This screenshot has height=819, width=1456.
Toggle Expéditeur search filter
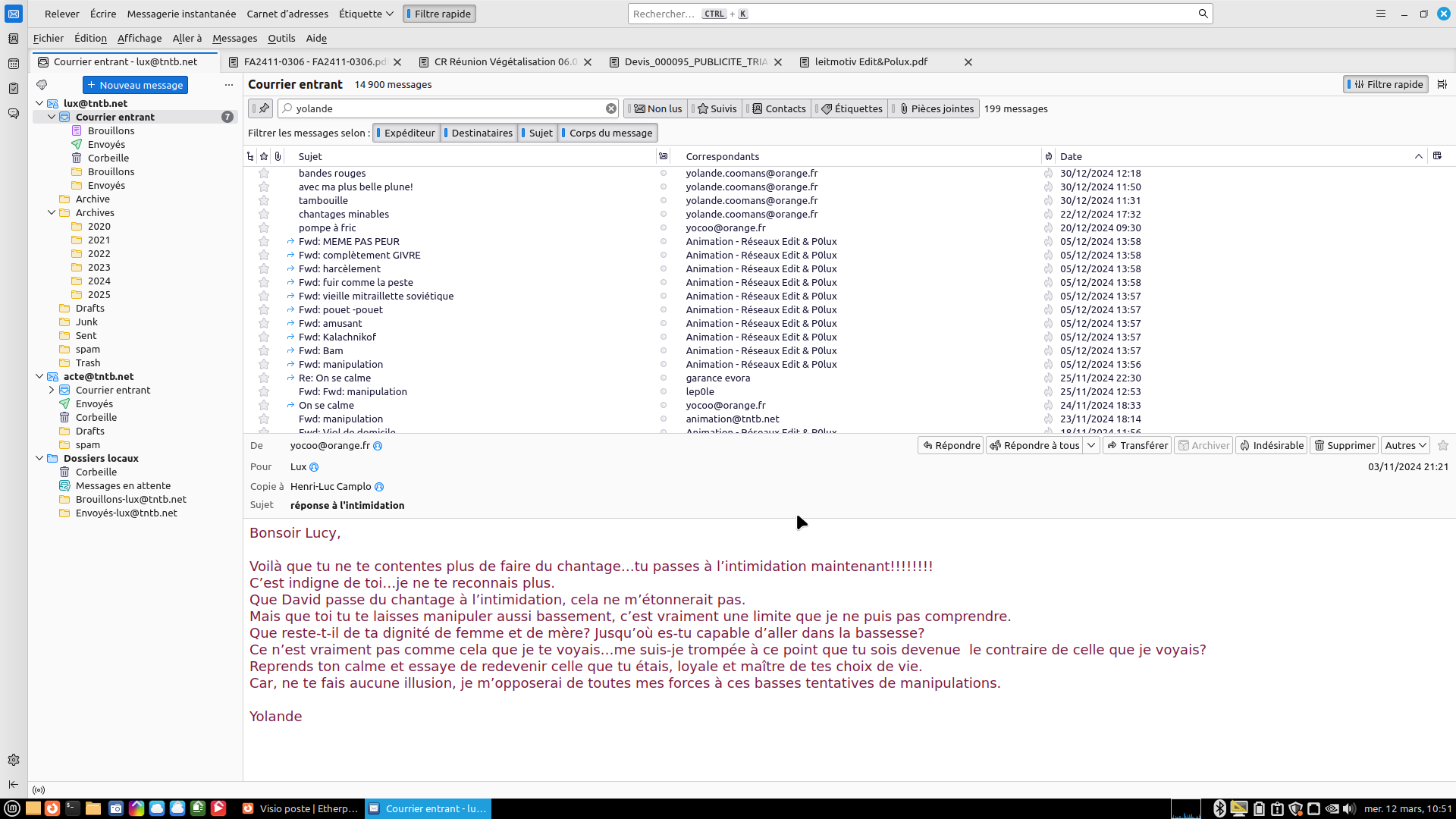[x=406, y=133]
